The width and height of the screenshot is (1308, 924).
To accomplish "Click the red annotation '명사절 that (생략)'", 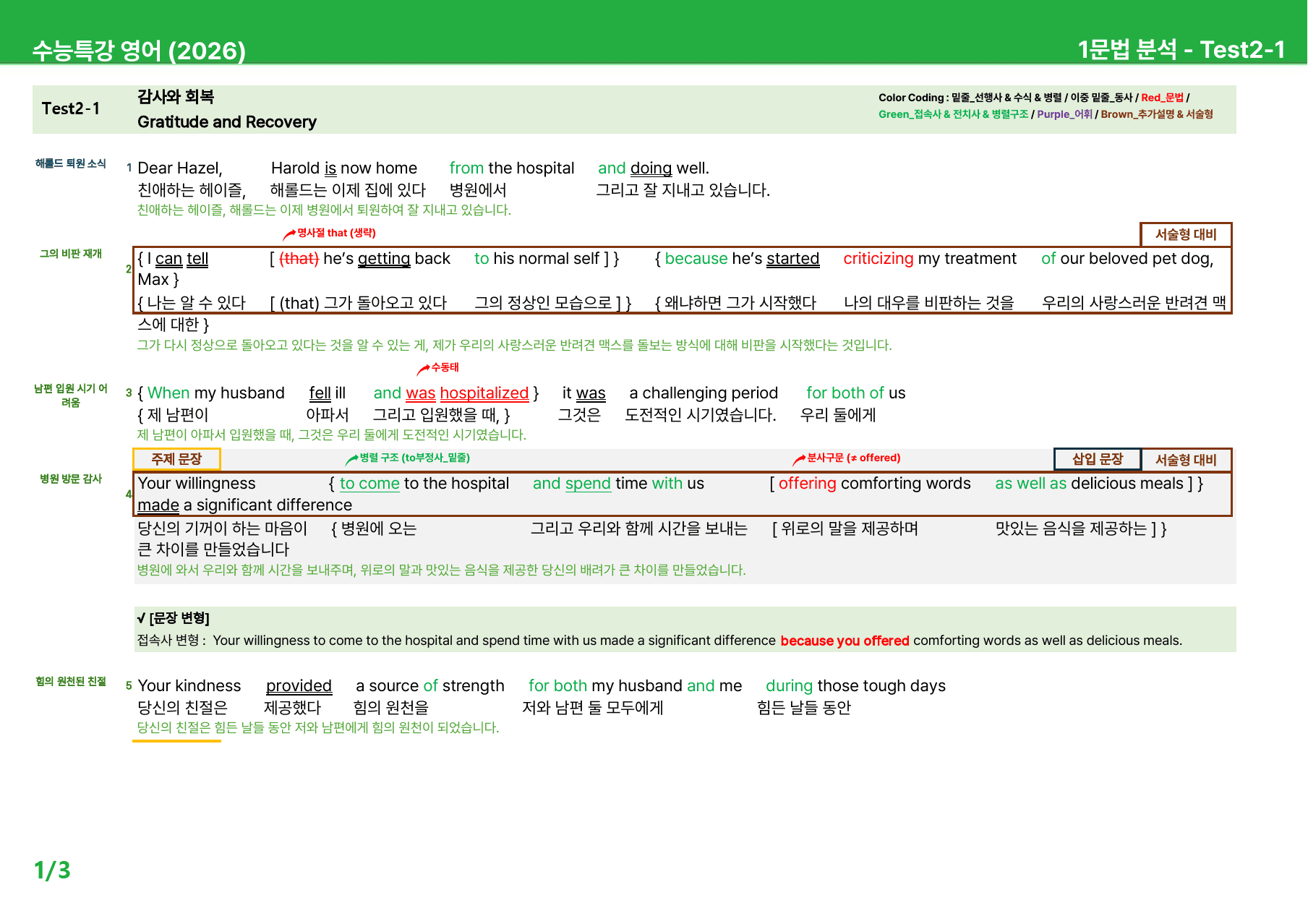I will [x=337, y=233].
